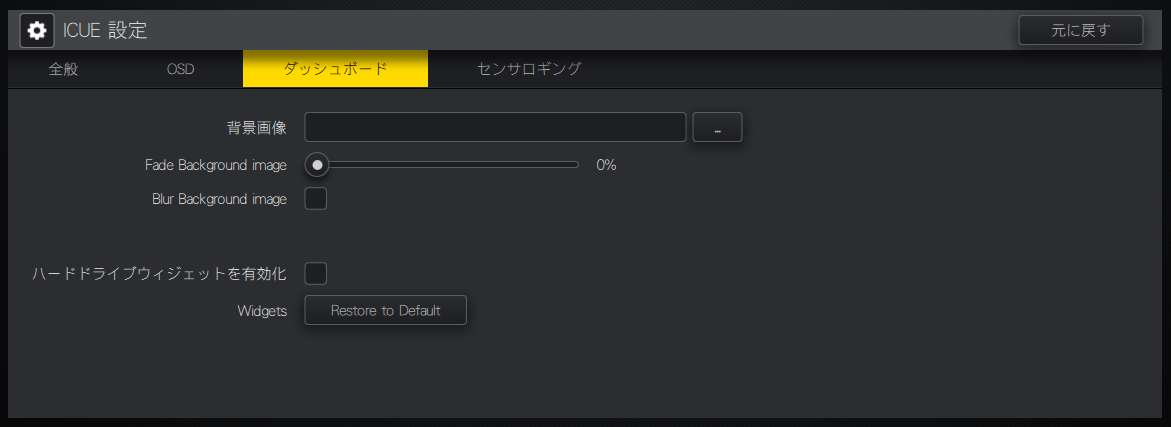Click the 0% fade value text
Image resolution: width=1171 pixels, height=427 pixels.
coord(606,166)
